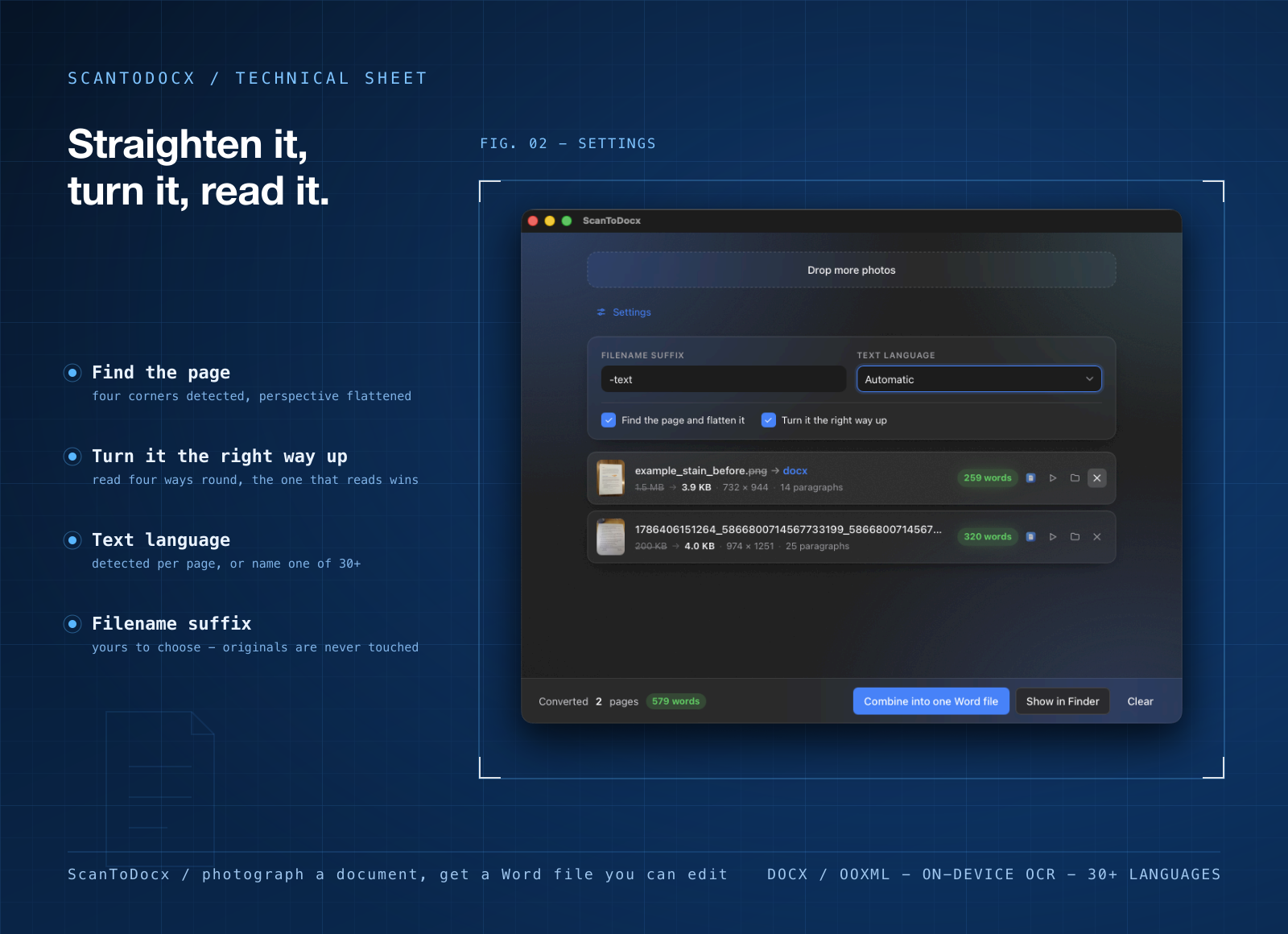Viewport: 1288px width, 934px height.
Task: Click the 579 words total badge
Action: pos(675,701)
